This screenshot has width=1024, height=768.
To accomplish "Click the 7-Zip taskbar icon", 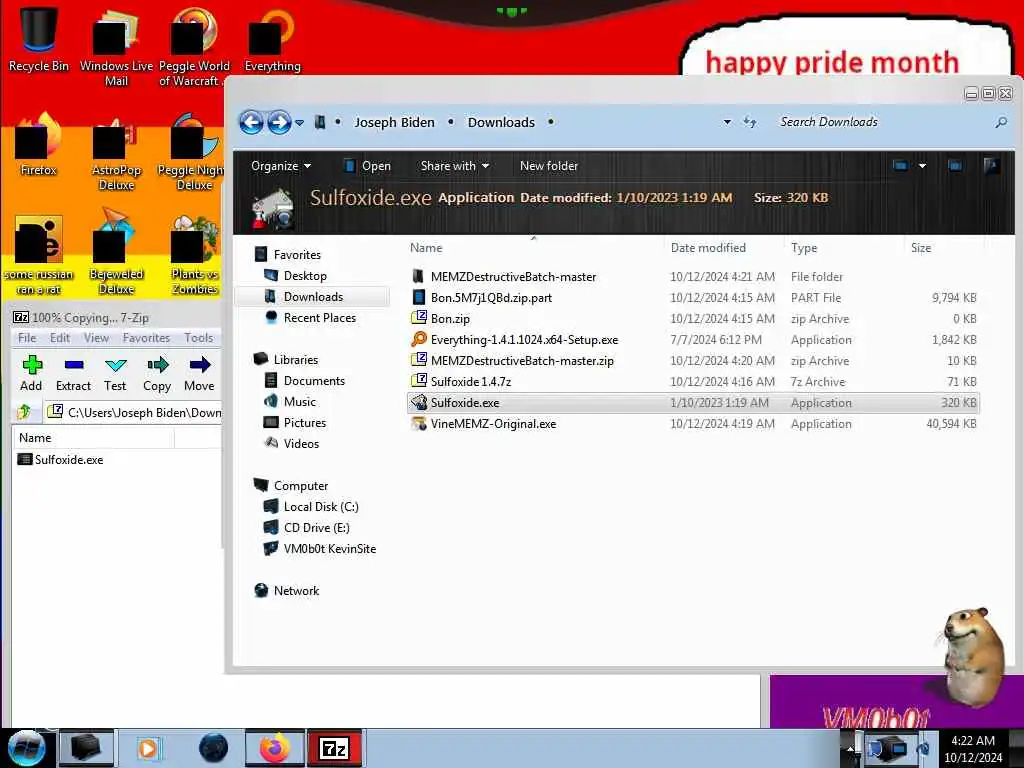I will [x=334, y=748].
